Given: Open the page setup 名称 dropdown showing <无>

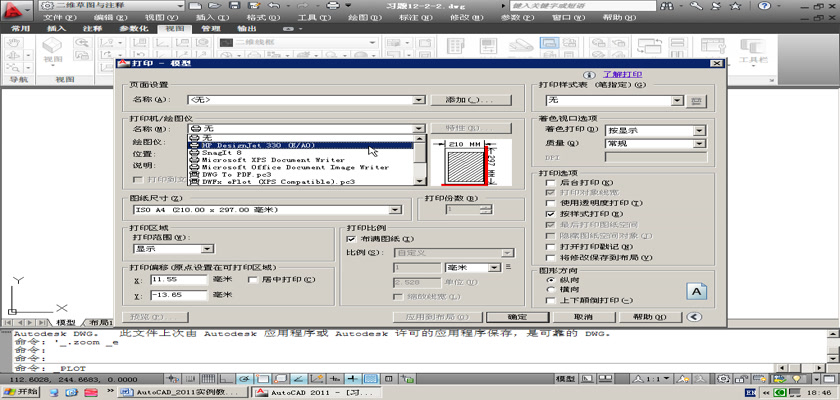Looking at the screenshot, I should coord(306,100).
